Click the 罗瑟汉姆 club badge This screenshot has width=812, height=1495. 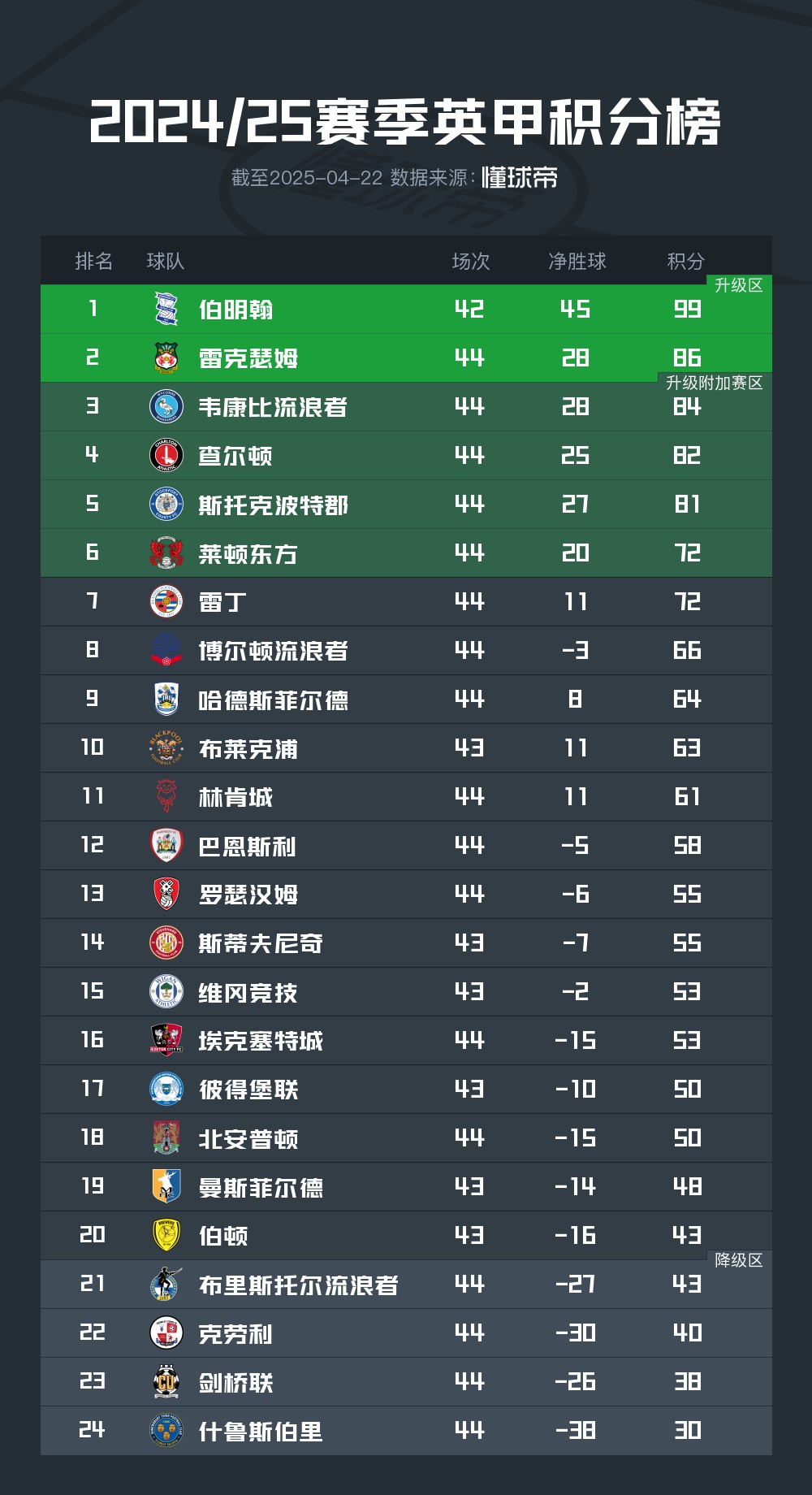point(166,894)
